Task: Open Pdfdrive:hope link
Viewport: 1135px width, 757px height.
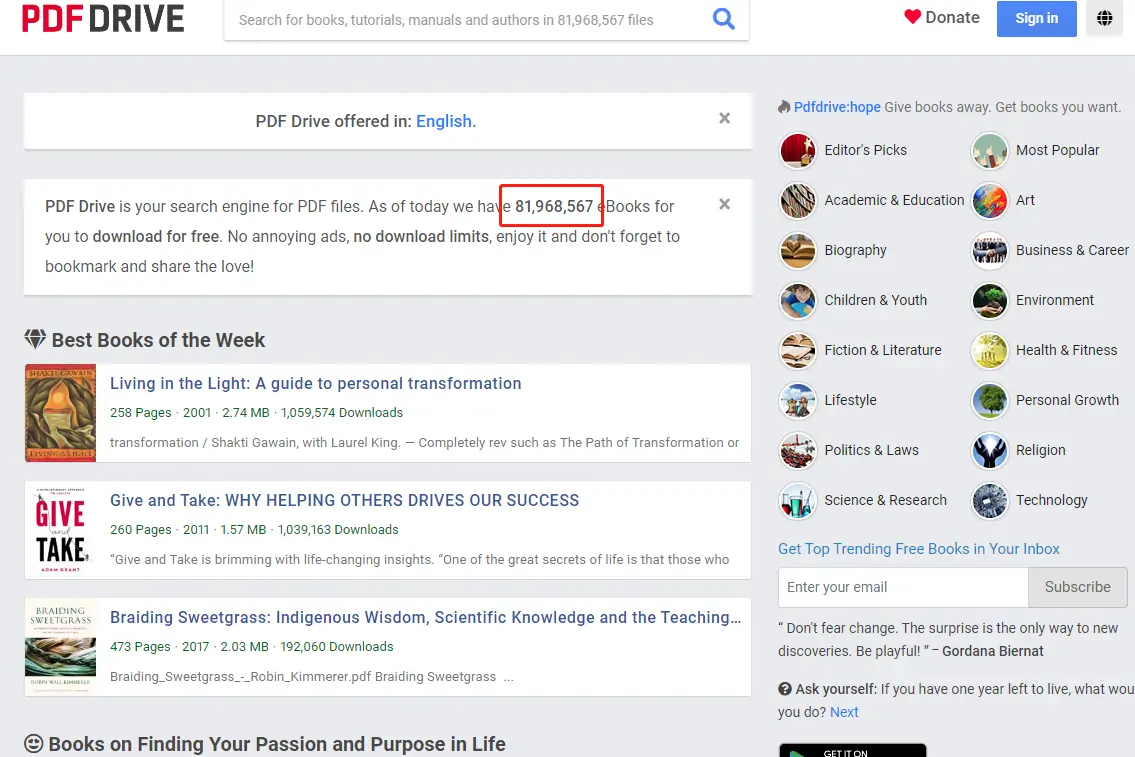Action: [837, 107]
